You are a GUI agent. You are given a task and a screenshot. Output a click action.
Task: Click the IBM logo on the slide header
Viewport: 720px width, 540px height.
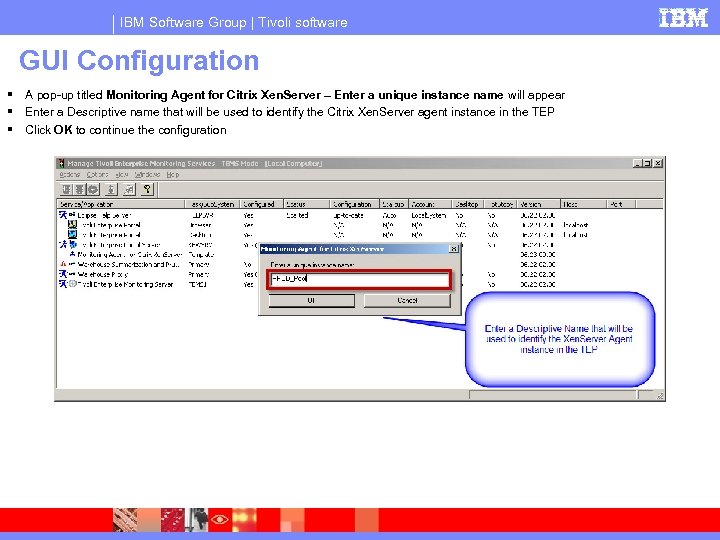(x=683, y=18)
